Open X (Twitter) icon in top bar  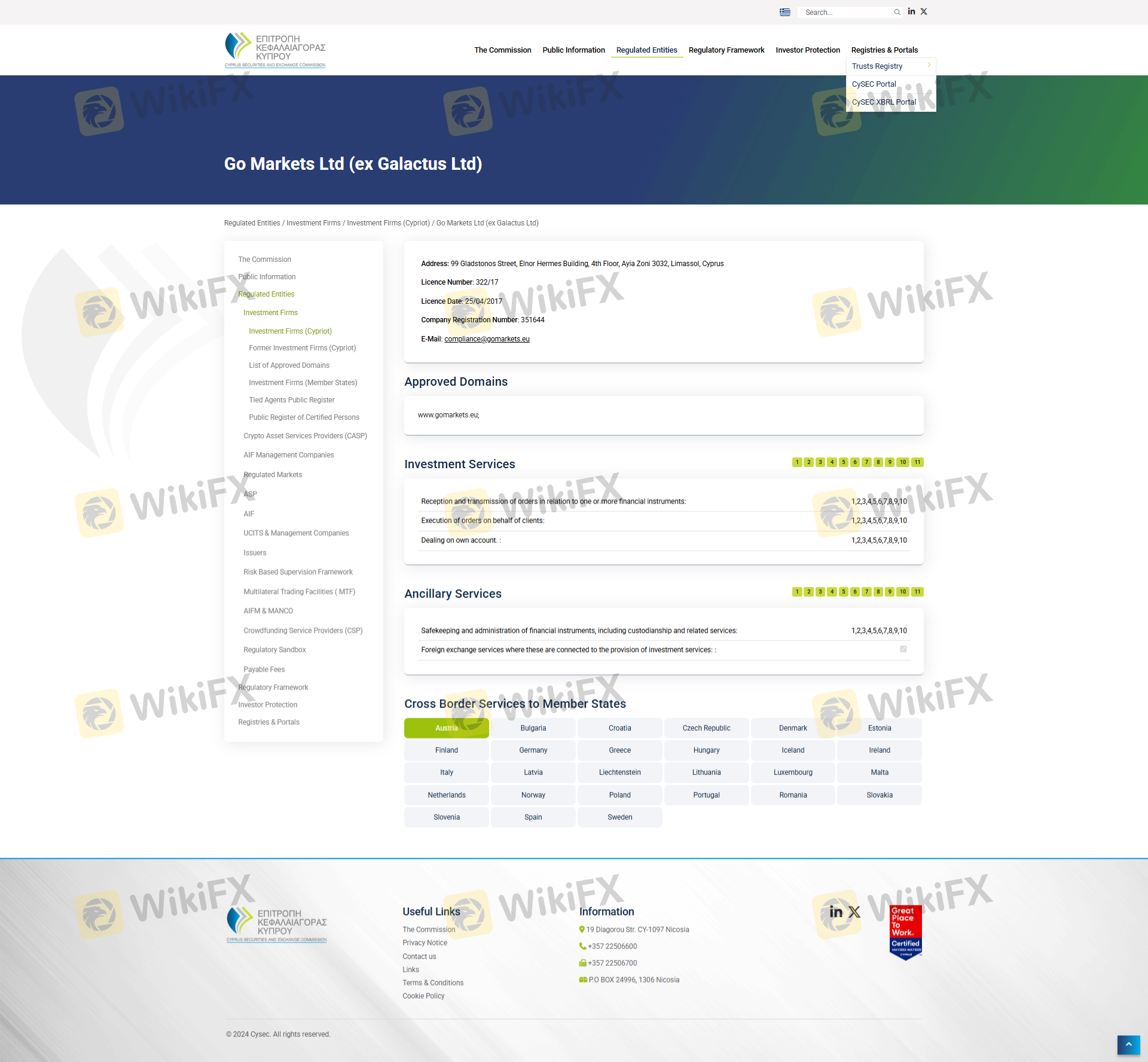[x=924, y=11]
